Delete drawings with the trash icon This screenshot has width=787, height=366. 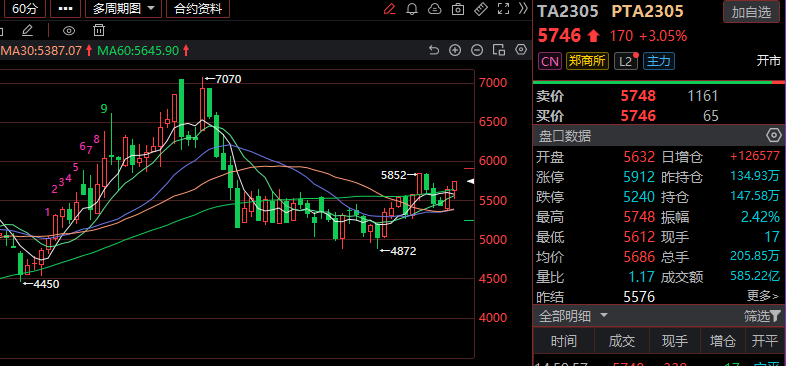pos(99,31)
